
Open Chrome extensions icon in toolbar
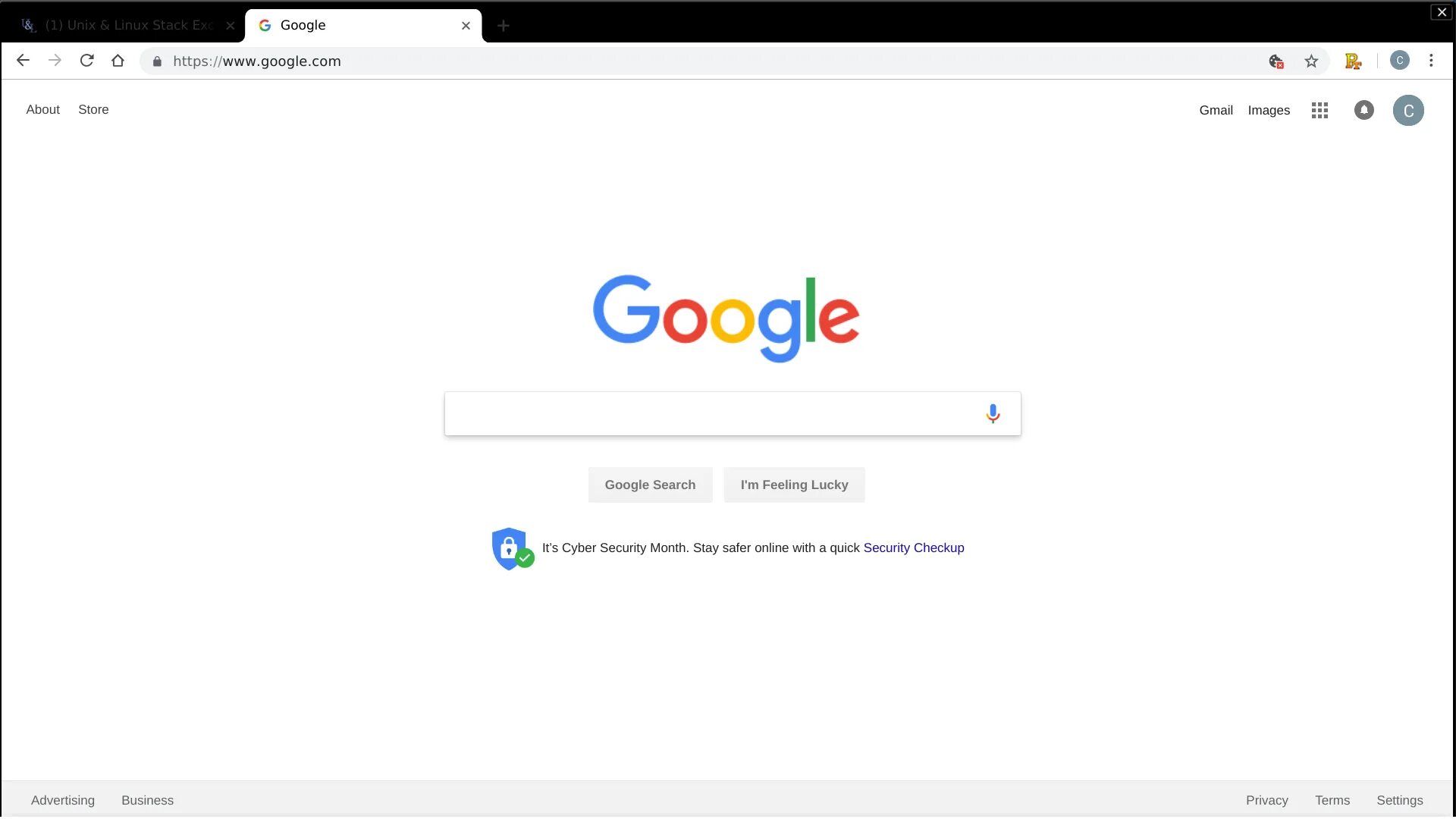tap(1352, 61)
